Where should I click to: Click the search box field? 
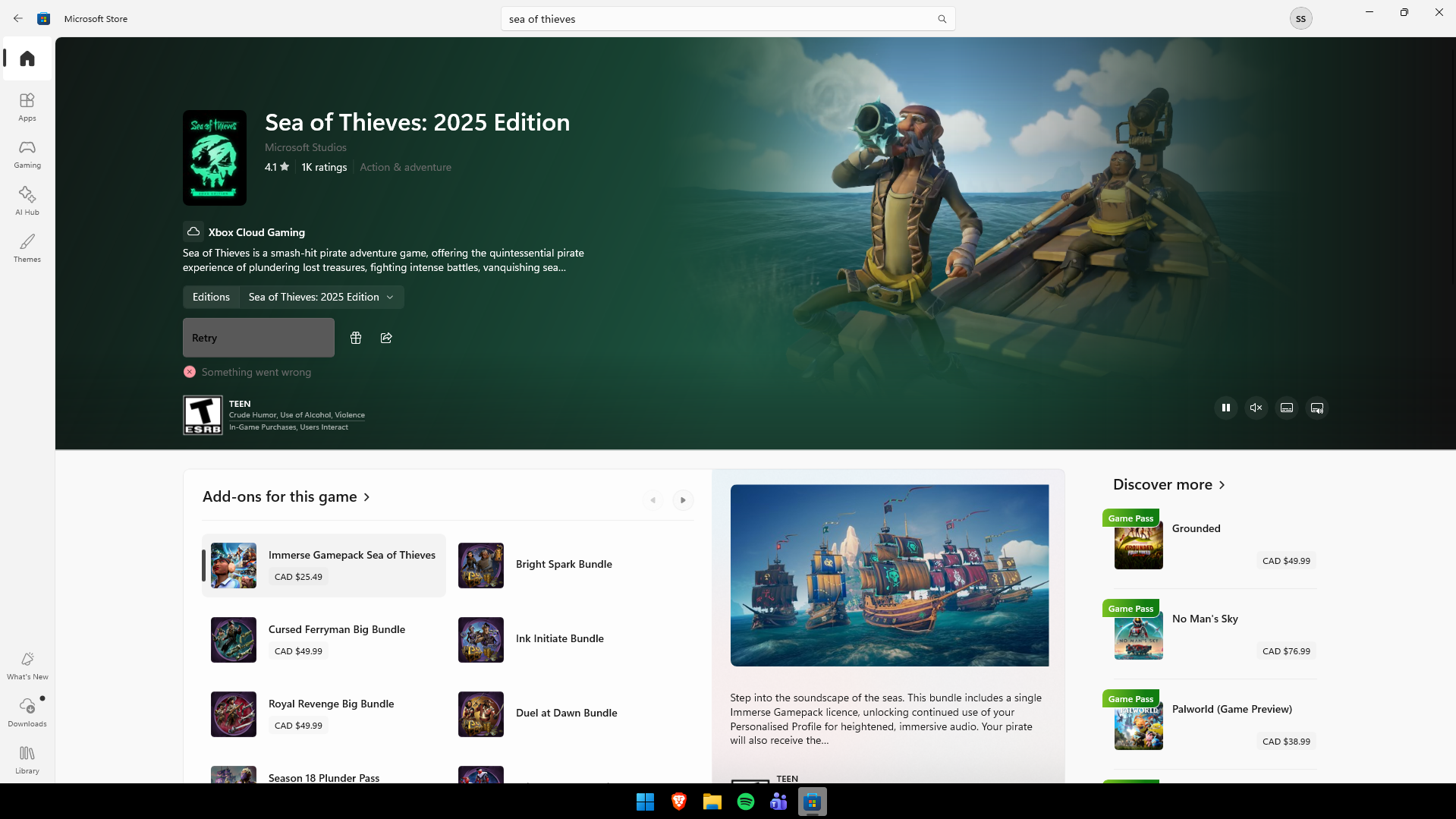tap(728, 19)
